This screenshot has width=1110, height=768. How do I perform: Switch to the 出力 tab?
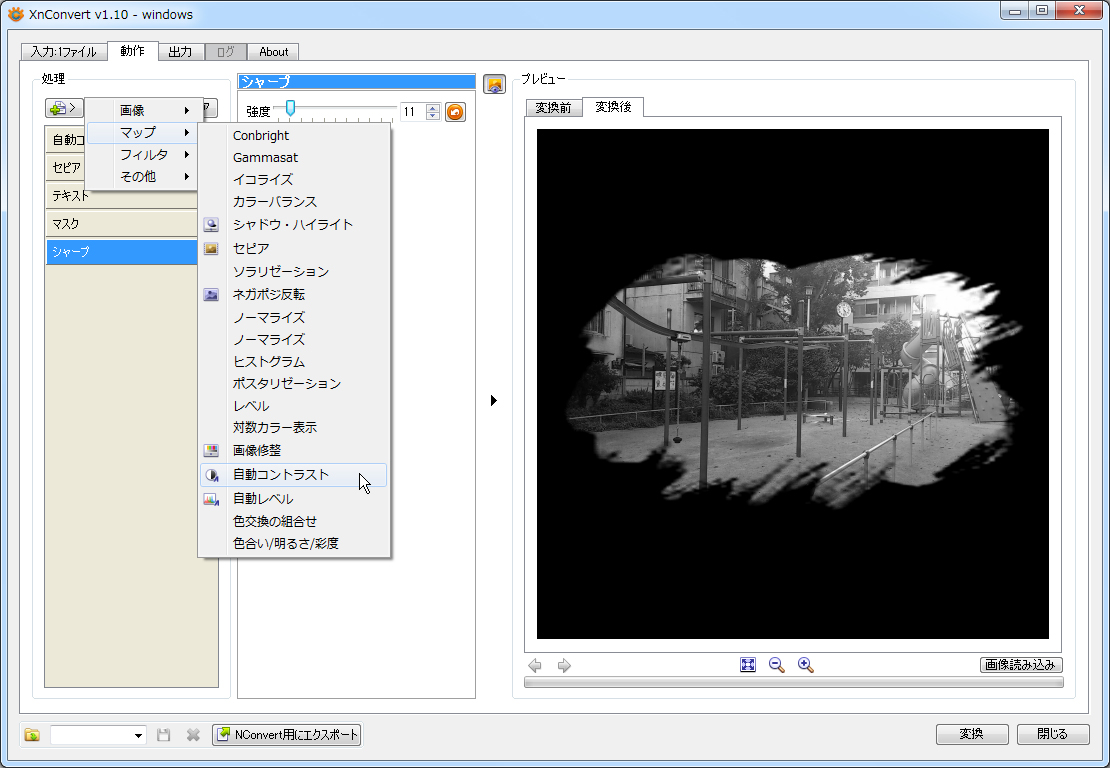point(180,52)
